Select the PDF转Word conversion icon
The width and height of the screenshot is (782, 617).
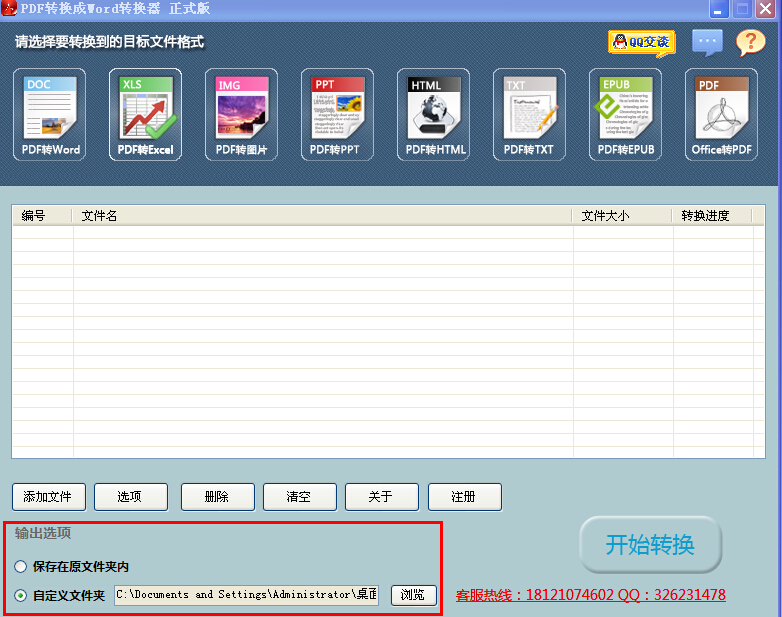pyautogui.click(x=49, y=114)
